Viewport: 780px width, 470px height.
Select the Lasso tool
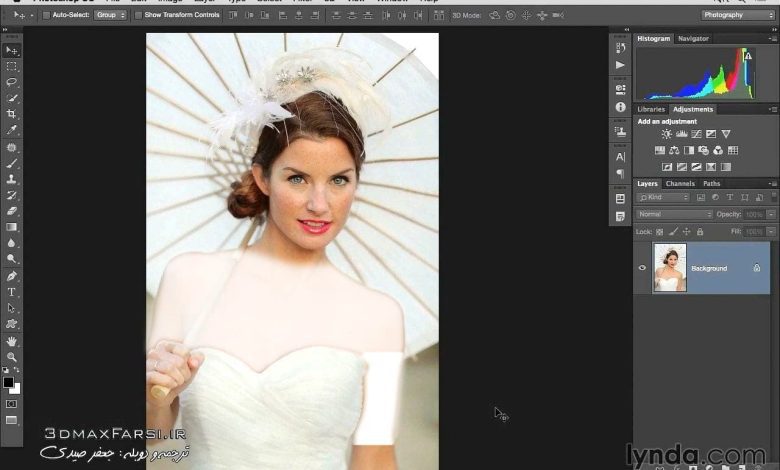11,82
